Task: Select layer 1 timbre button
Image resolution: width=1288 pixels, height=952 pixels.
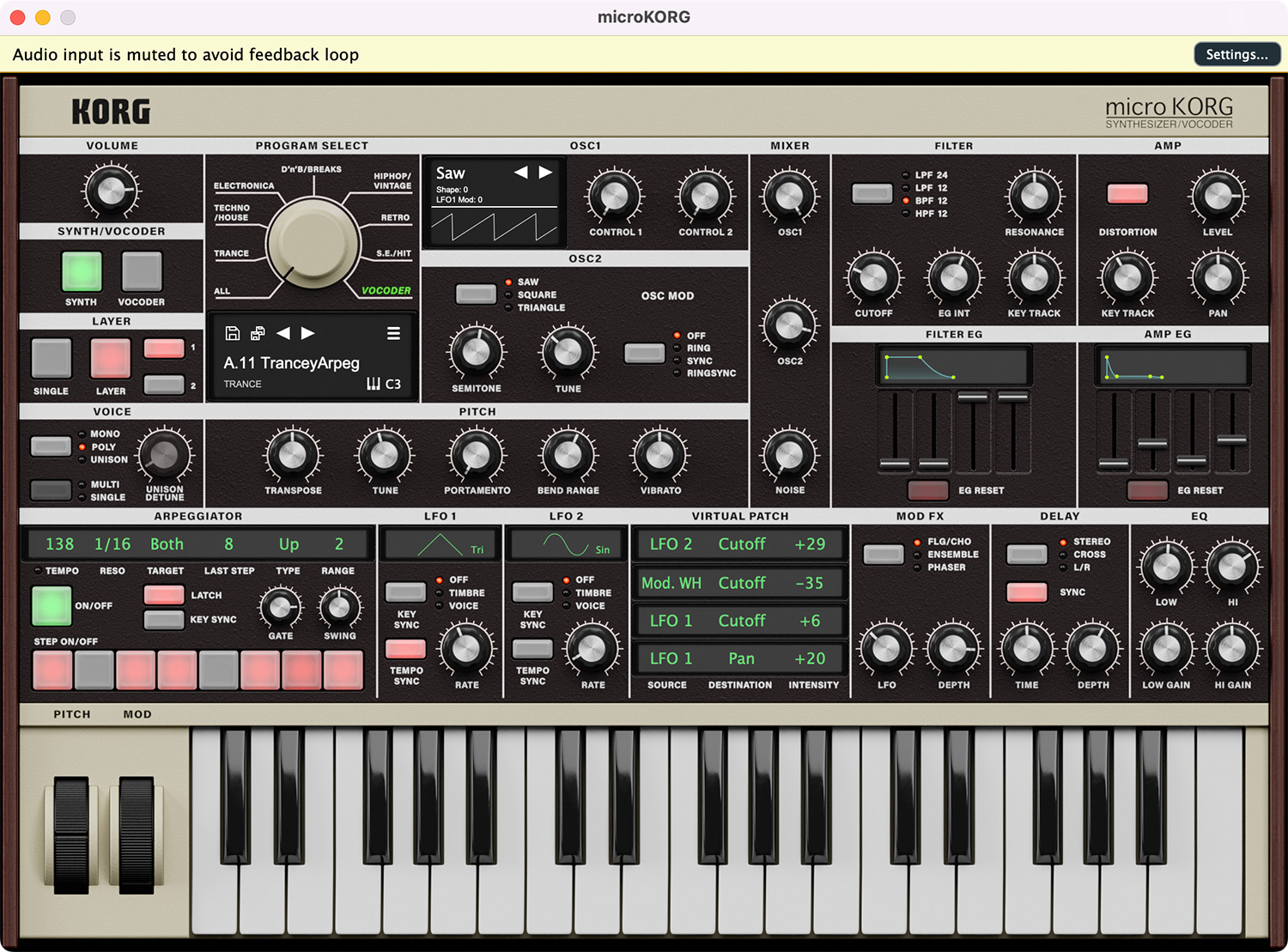Action: pyautogui.click(x=164, y=348)
